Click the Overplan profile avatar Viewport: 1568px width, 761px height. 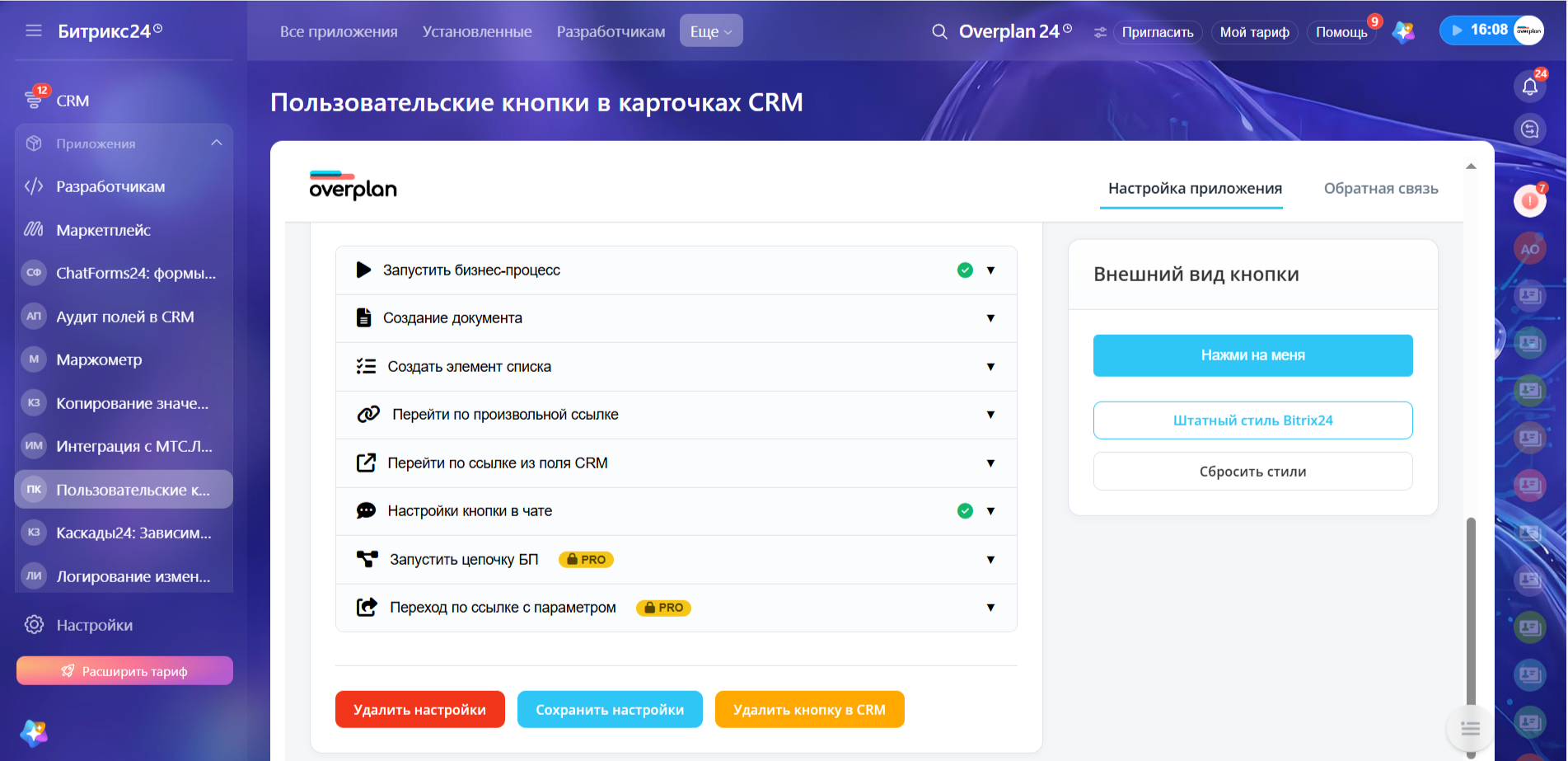(1528, 31)
